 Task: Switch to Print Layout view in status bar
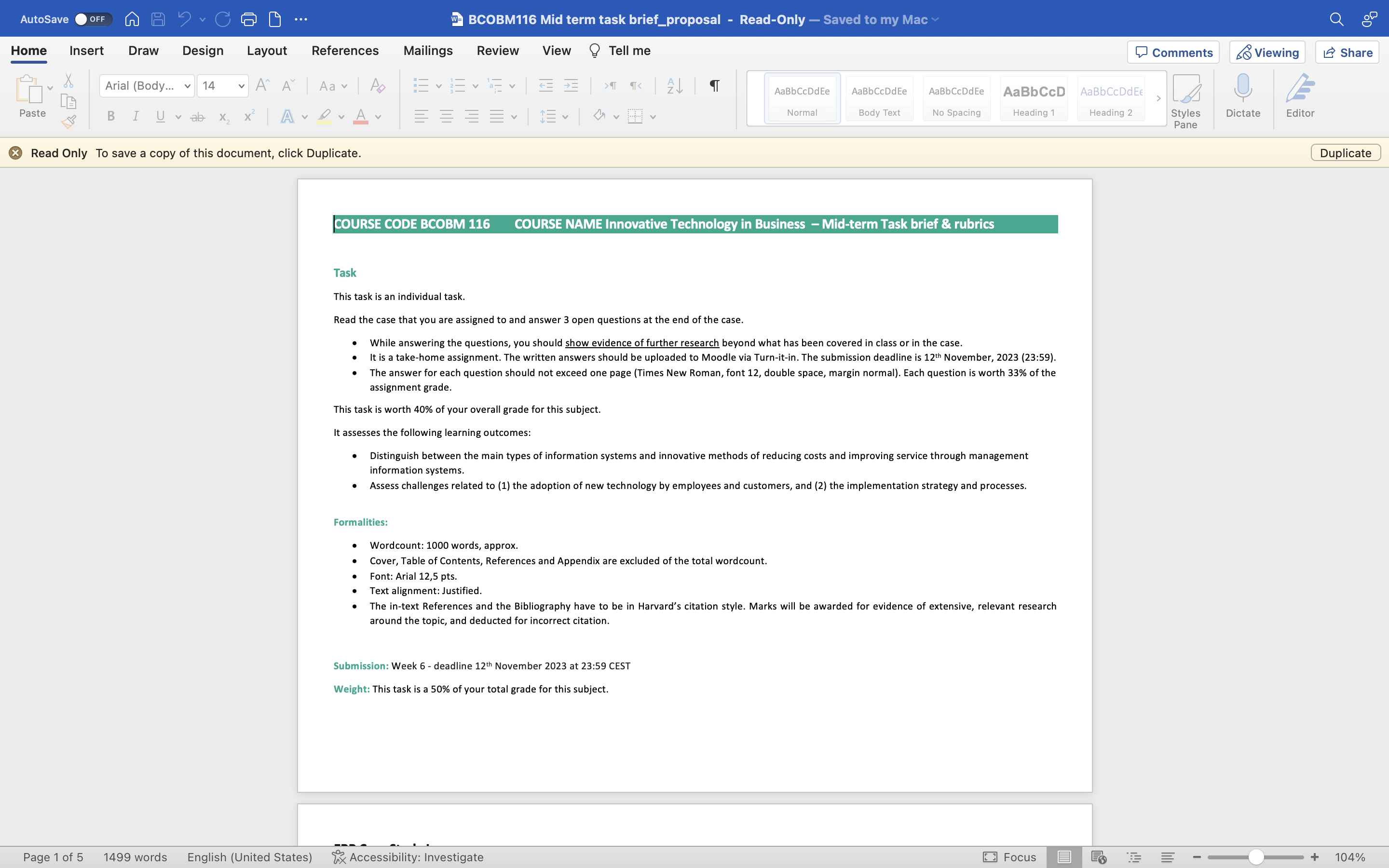[x=1064, y=857]
